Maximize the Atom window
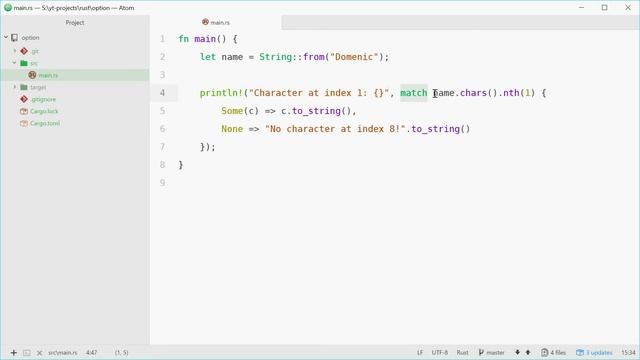The height and width of the screenshot is (360, 640). pos(604,7)
